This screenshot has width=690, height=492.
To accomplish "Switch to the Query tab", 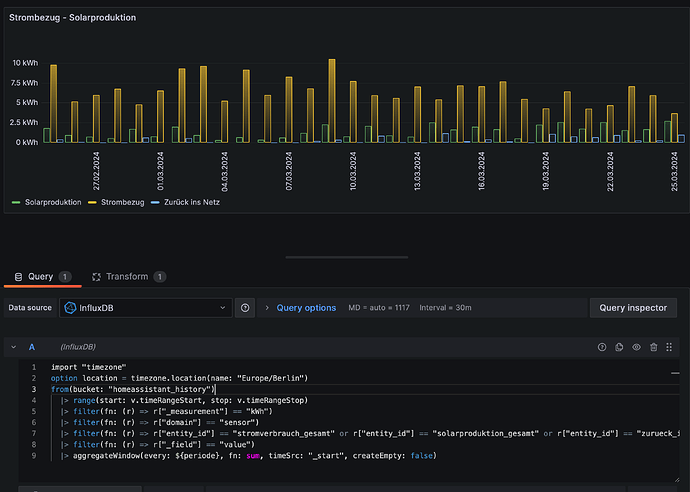I will coord(43,277).
